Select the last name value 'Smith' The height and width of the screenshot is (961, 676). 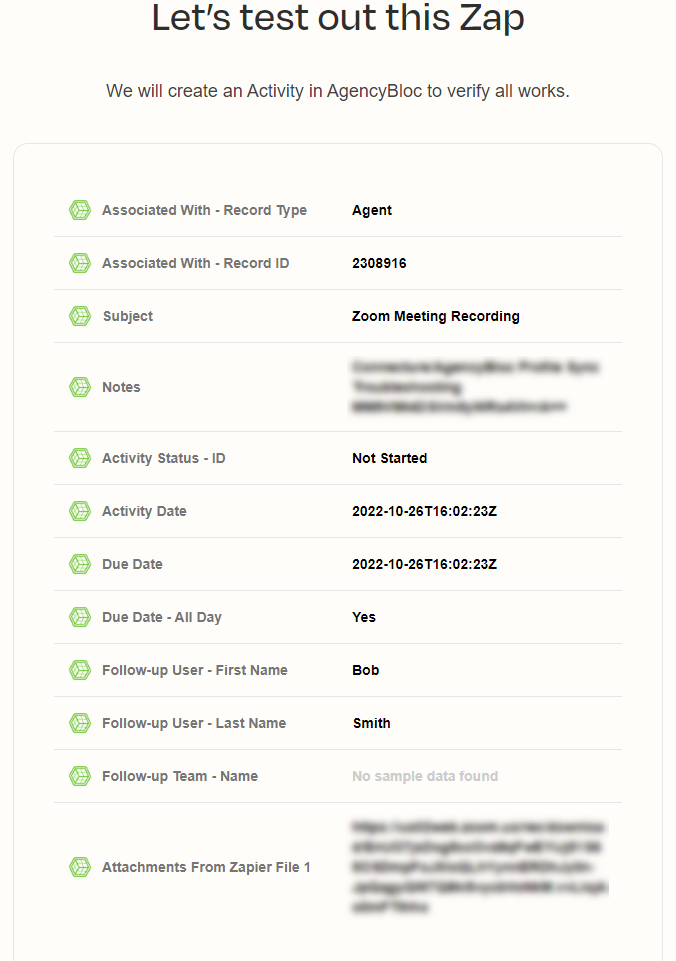click(x=371, y=723)
